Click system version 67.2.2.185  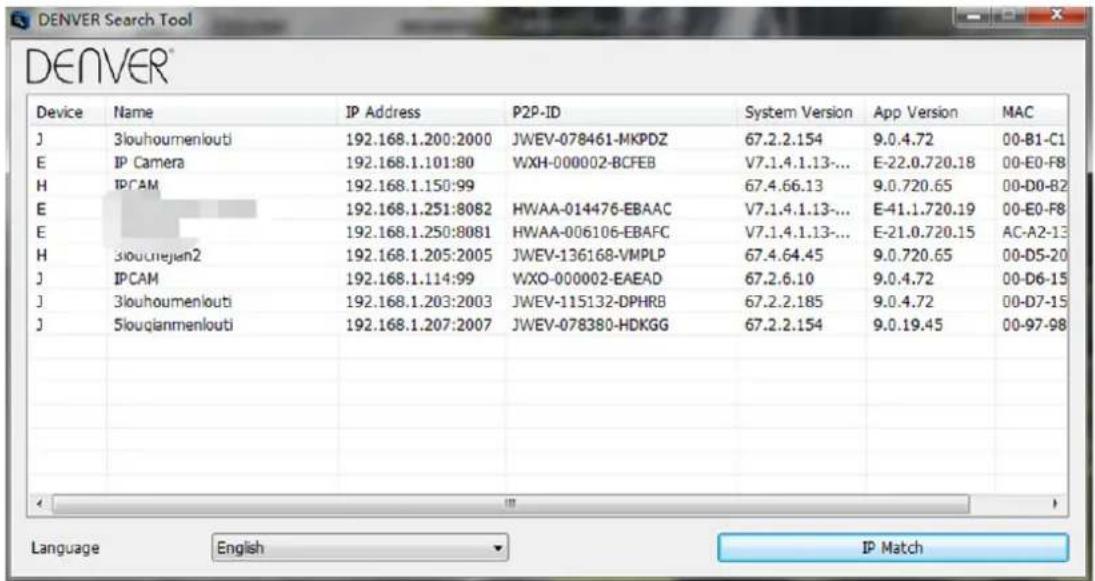(784, 302)
